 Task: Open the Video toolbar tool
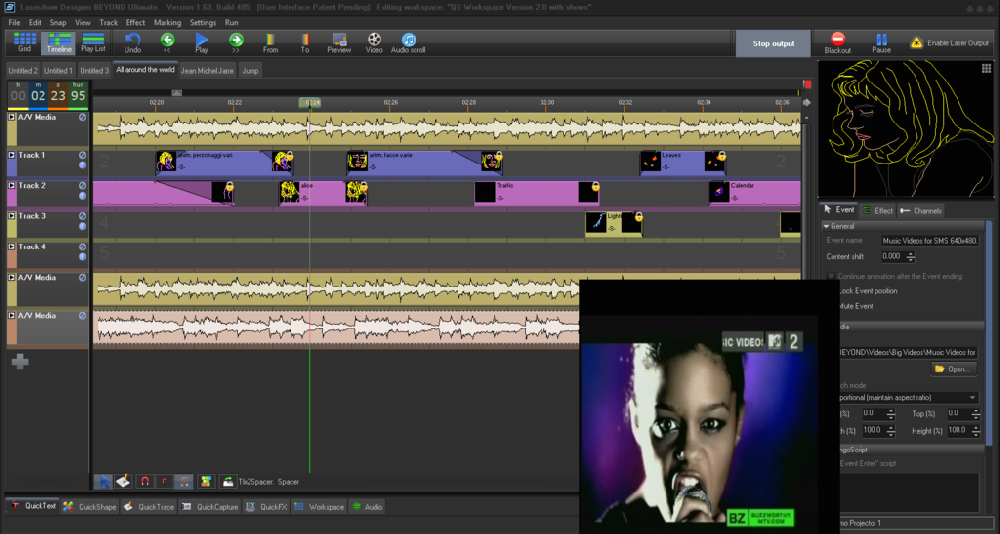pos(374,39)
